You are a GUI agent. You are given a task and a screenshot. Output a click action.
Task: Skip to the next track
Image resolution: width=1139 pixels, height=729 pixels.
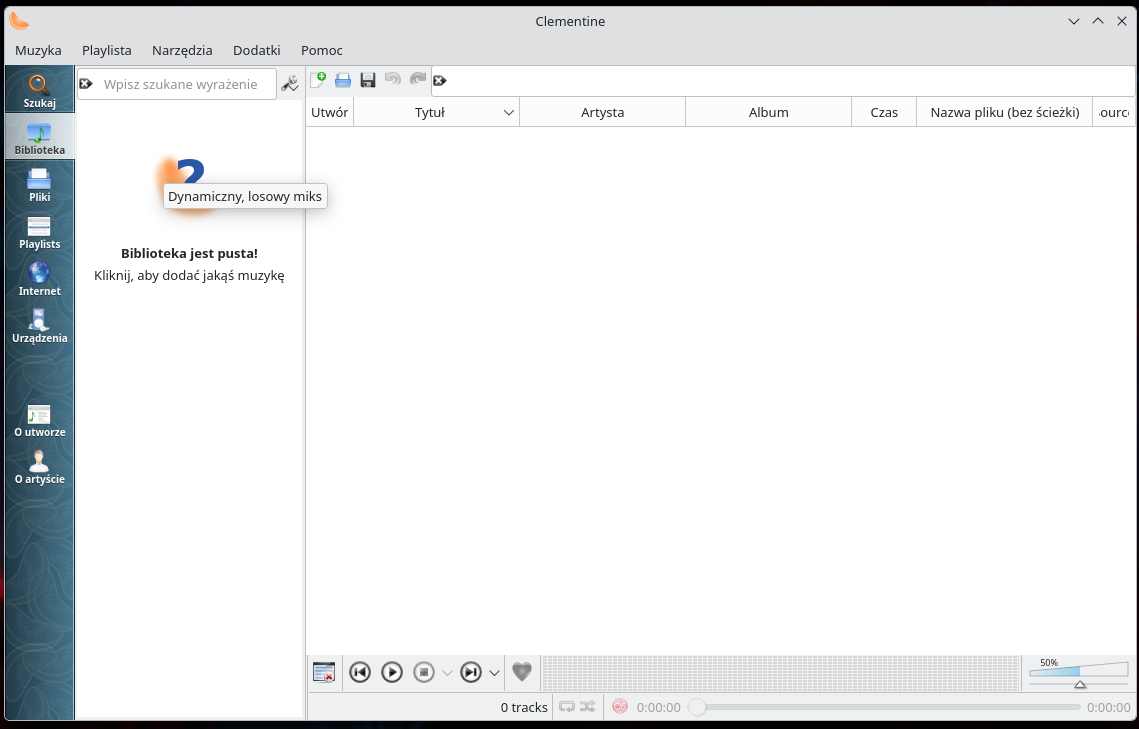[471, 672]
